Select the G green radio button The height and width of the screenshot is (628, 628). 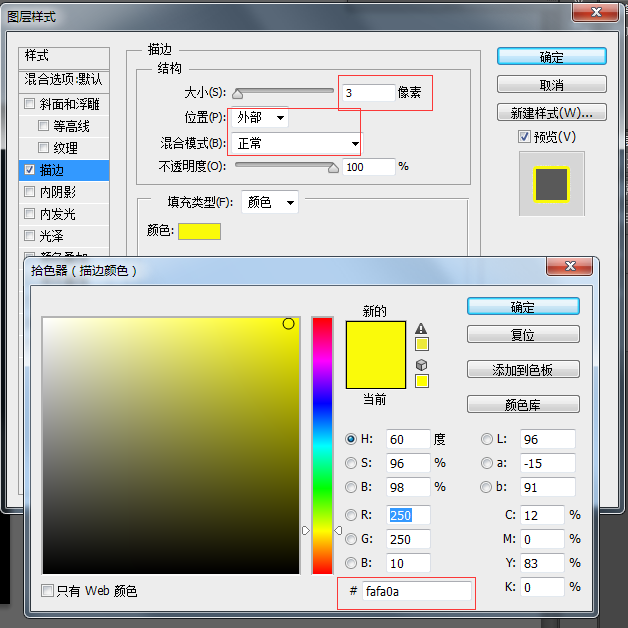coord(351,539)
